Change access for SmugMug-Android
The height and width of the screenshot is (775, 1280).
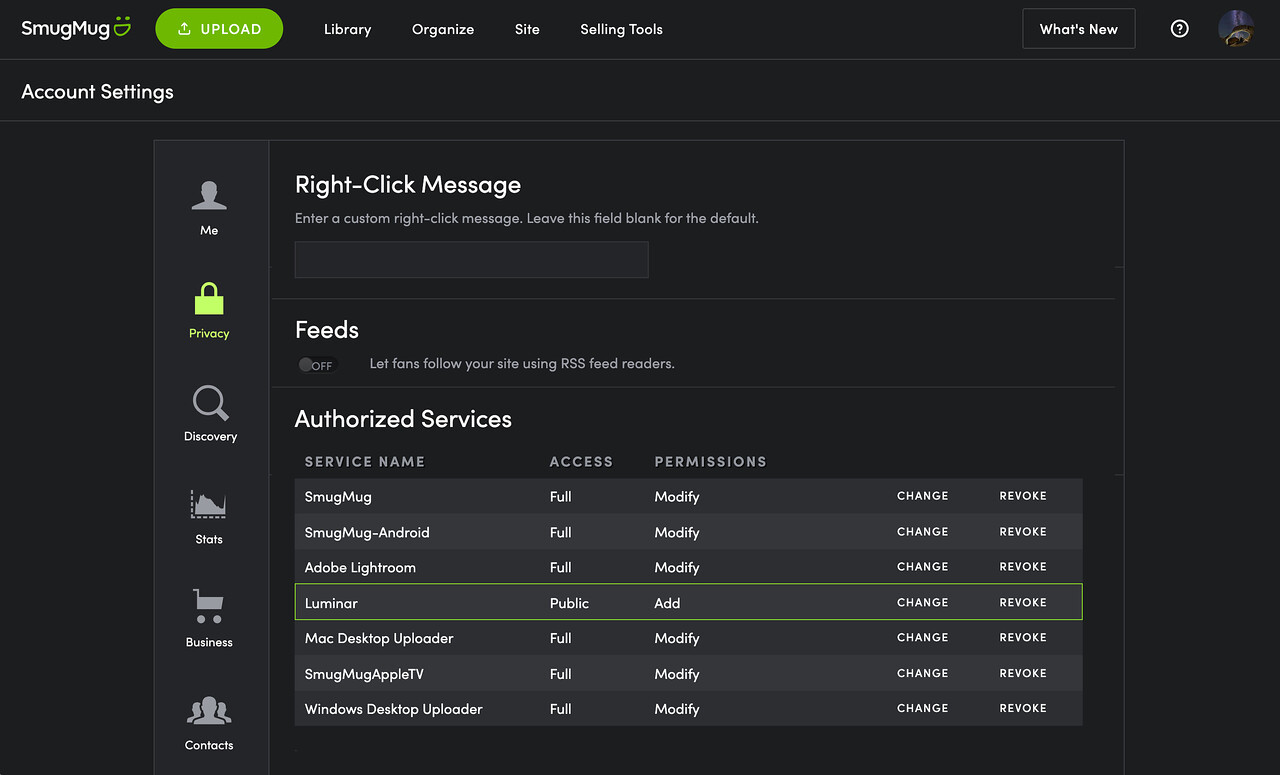(x=922, y=532)
